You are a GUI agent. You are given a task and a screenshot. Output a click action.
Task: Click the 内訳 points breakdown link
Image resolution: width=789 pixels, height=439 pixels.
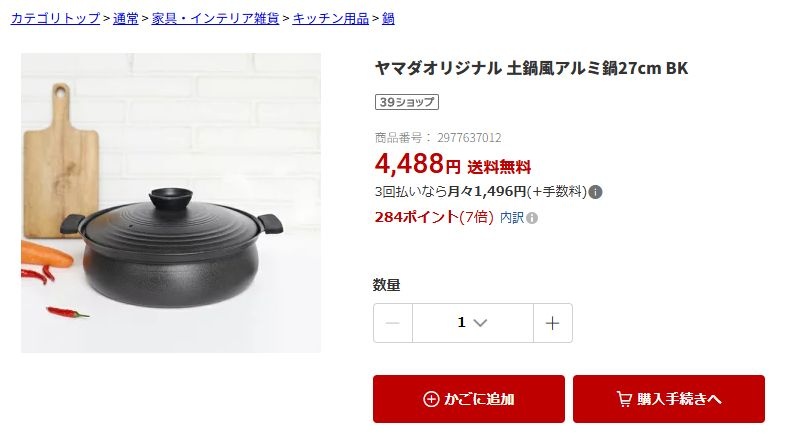click(x=512, y=217)
